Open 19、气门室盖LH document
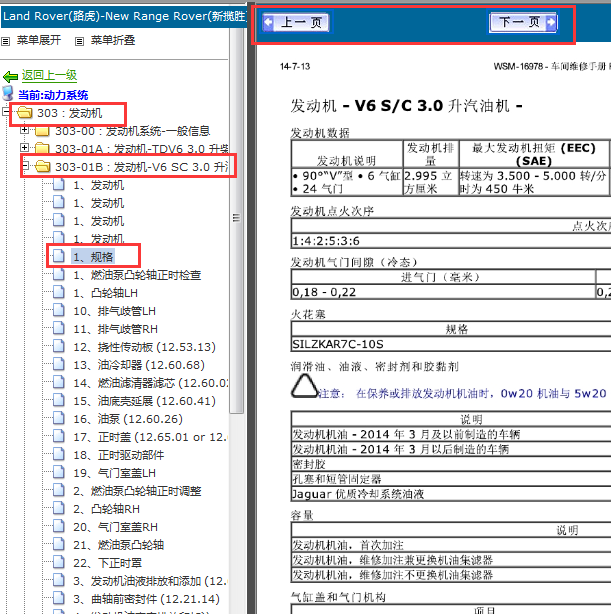 coord(114,473)
